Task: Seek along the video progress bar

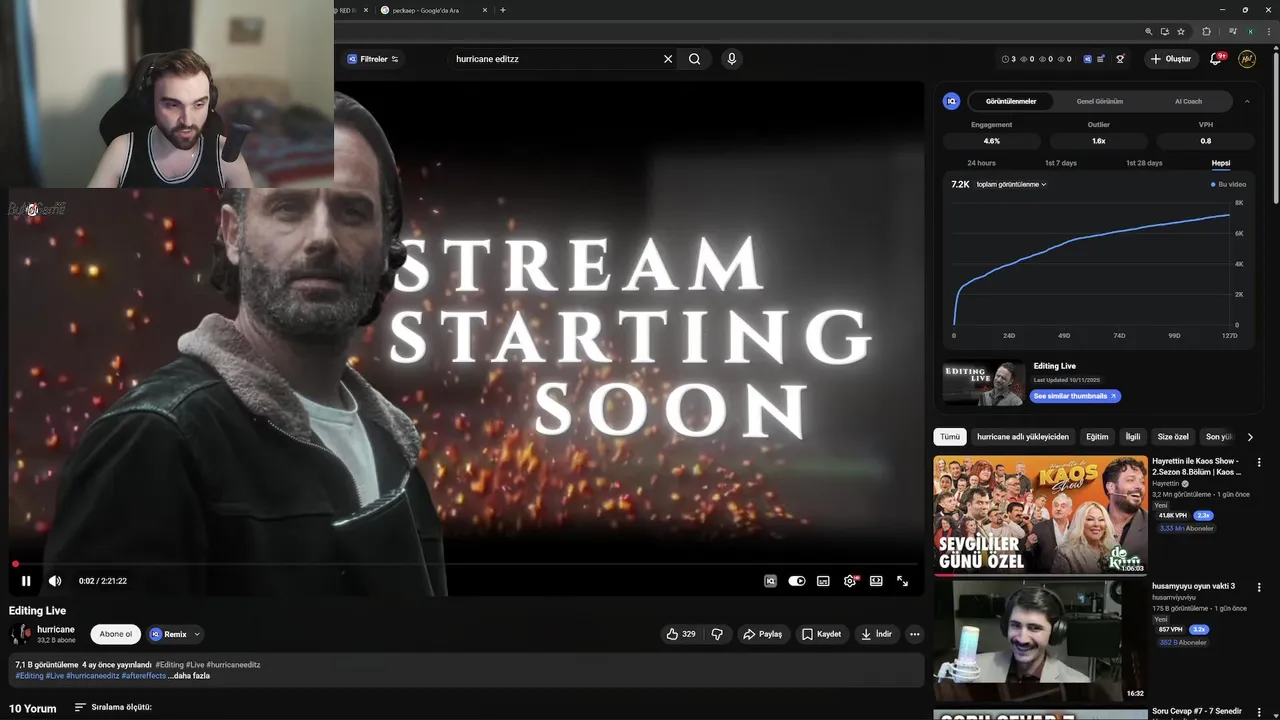Action: click(x=466, y=564)
